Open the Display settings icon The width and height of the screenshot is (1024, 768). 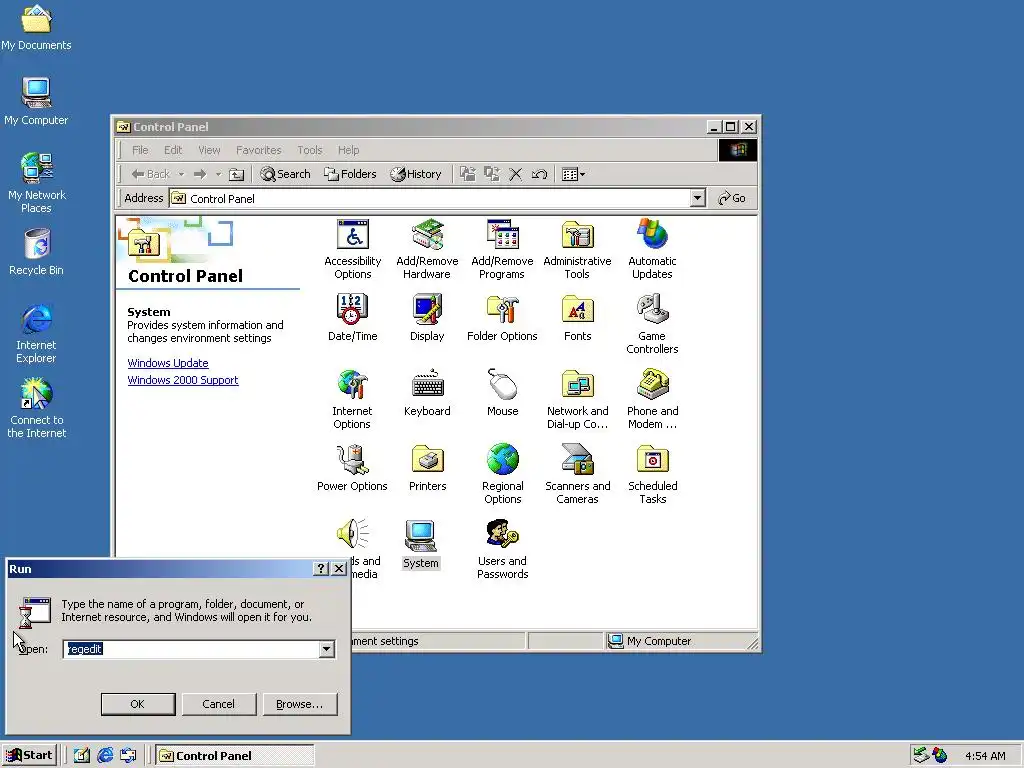tap(427, 318)
